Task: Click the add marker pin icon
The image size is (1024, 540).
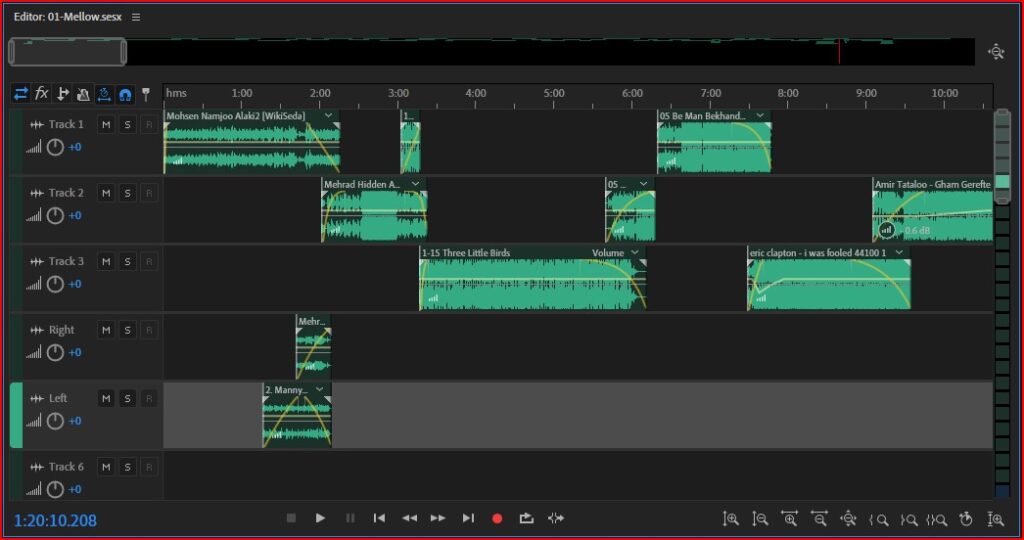Action: coord(145,94)
